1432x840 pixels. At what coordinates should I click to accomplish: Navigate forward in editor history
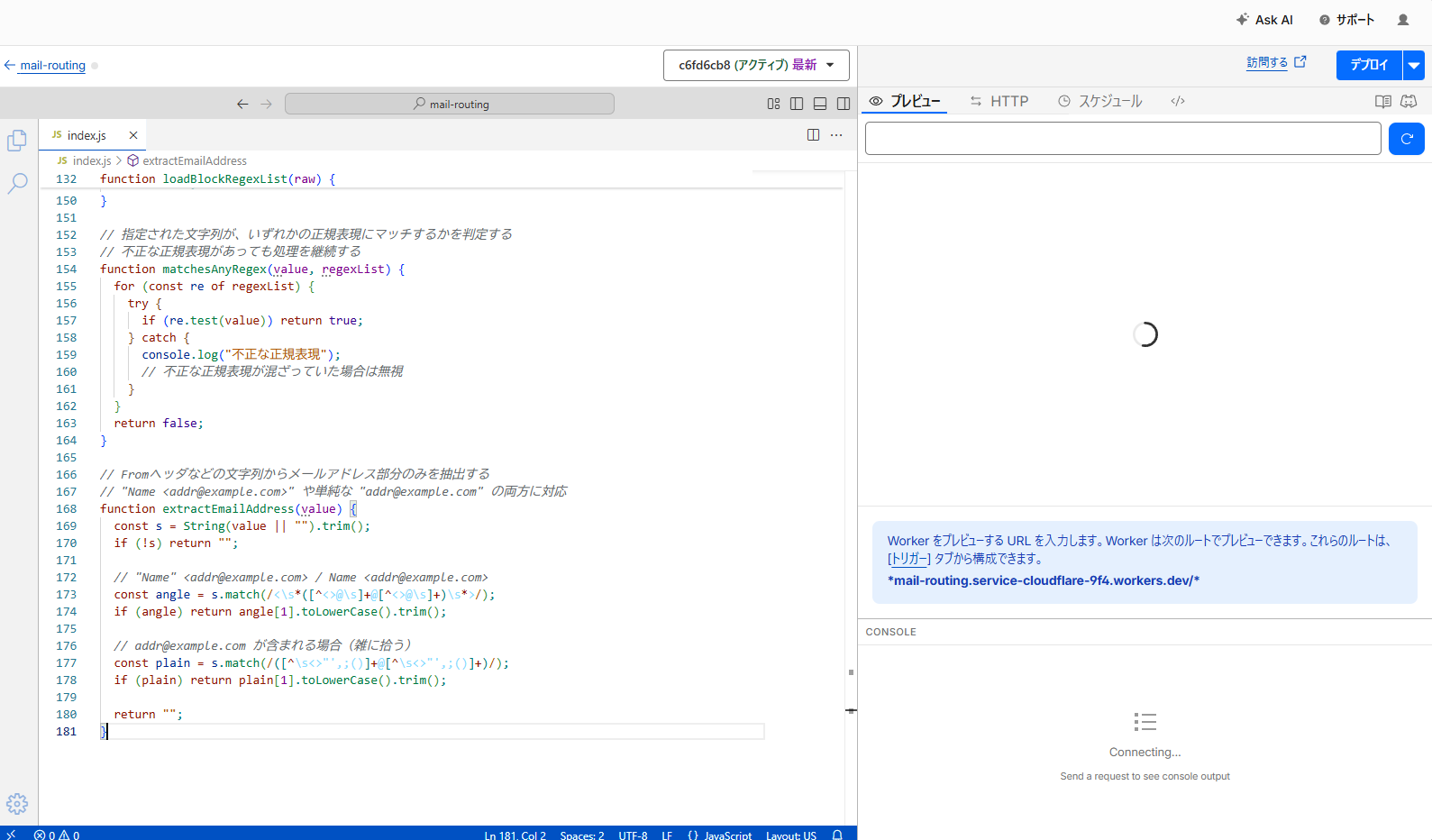[266, 104]
